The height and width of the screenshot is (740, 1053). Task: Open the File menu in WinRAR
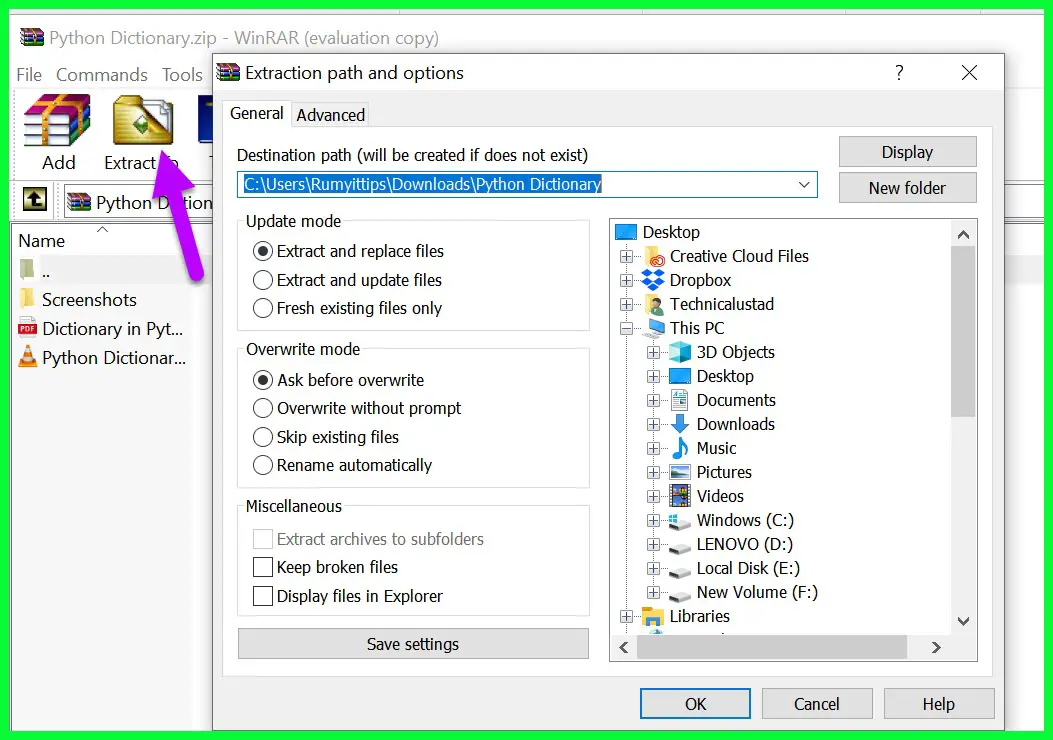[x=29, y=75]
